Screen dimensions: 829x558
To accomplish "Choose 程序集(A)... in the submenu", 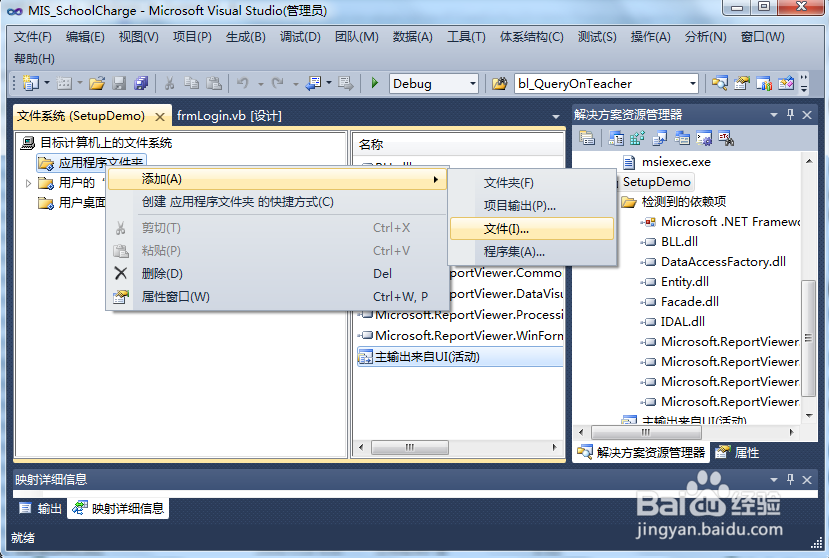I will click(532, 252).
